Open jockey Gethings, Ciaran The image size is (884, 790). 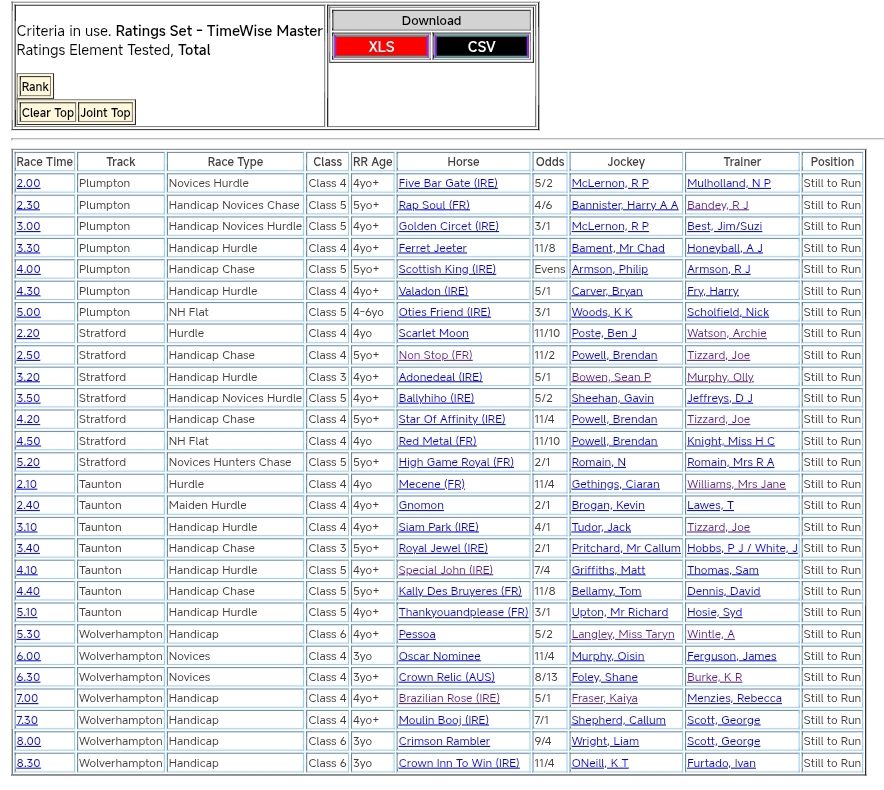[x=615, y=484]
